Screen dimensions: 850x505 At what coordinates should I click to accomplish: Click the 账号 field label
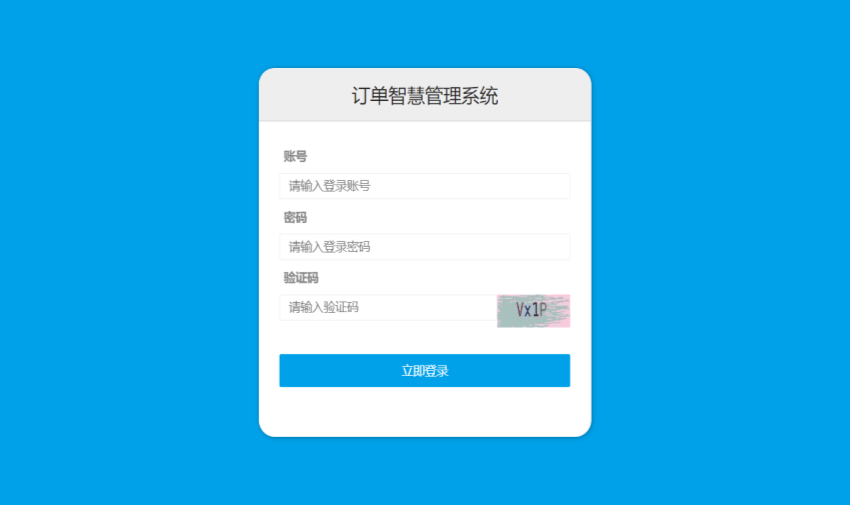coord(295,157)
